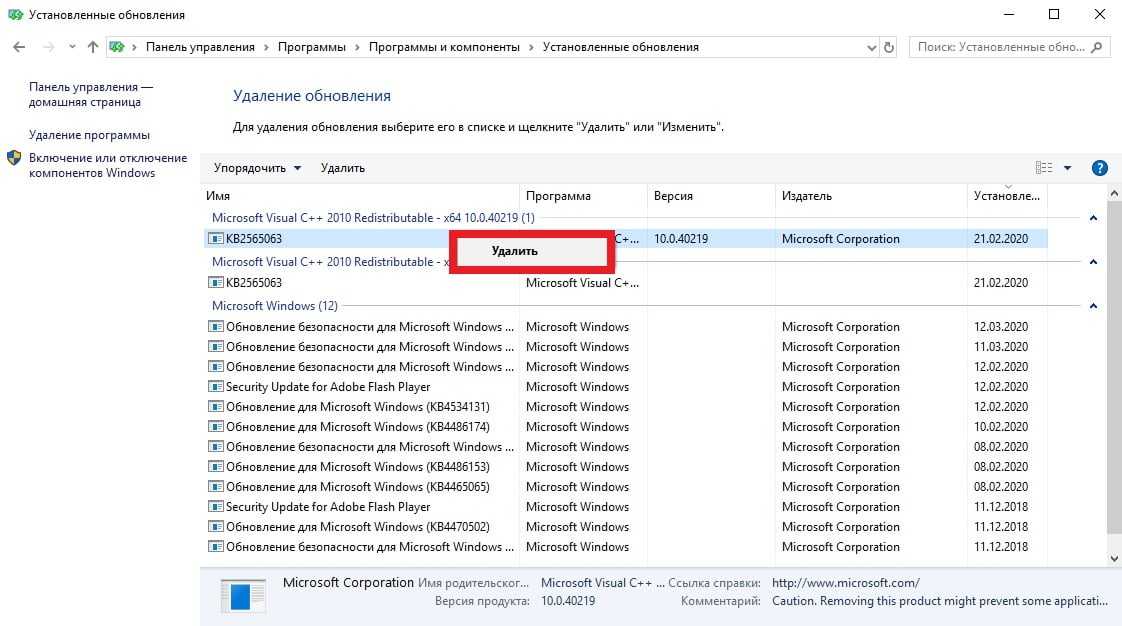Click the blue help question mark icon

point(1099,168)
